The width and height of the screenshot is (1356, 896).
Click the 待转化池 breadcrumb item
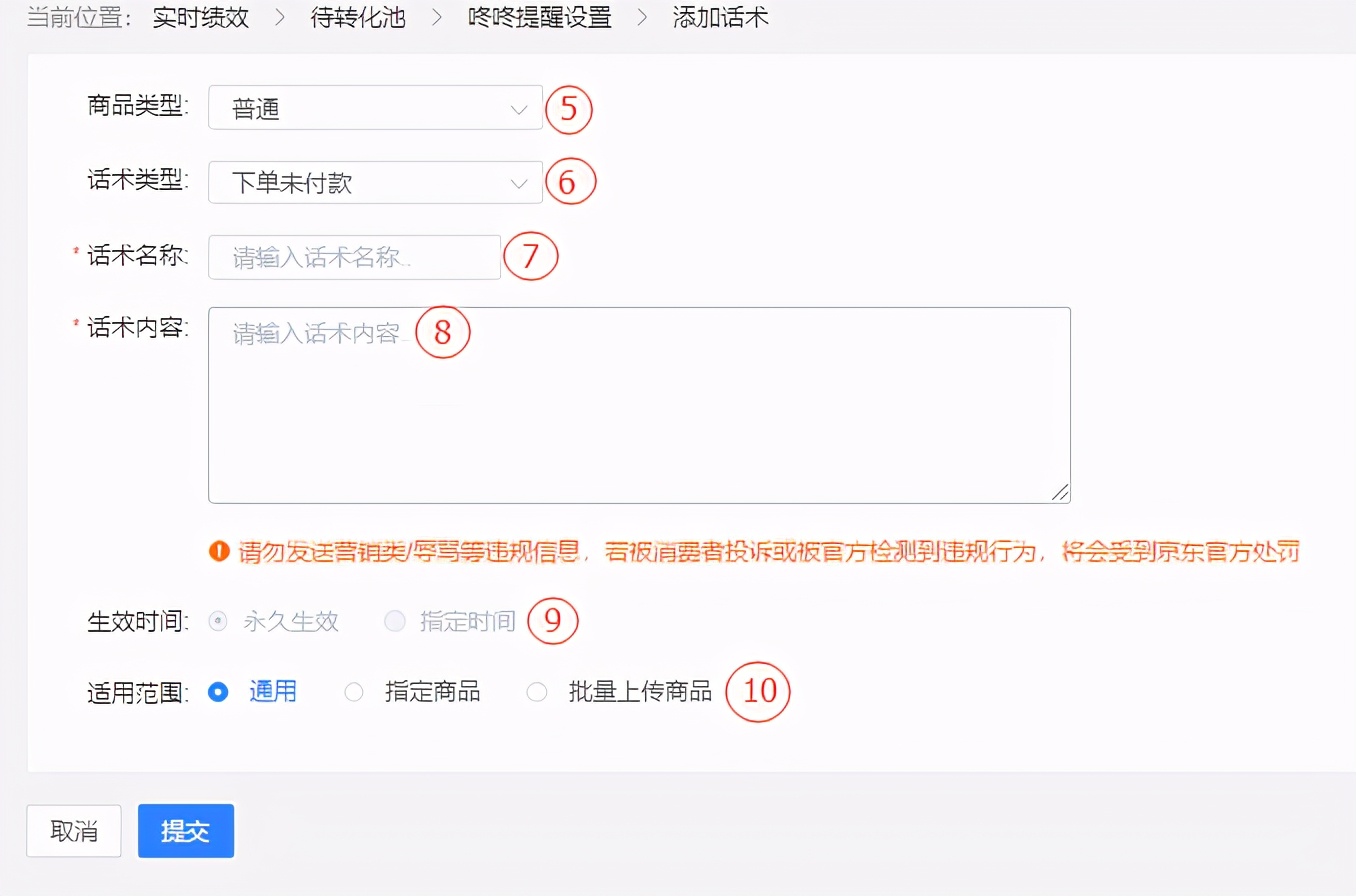point(358,17)
